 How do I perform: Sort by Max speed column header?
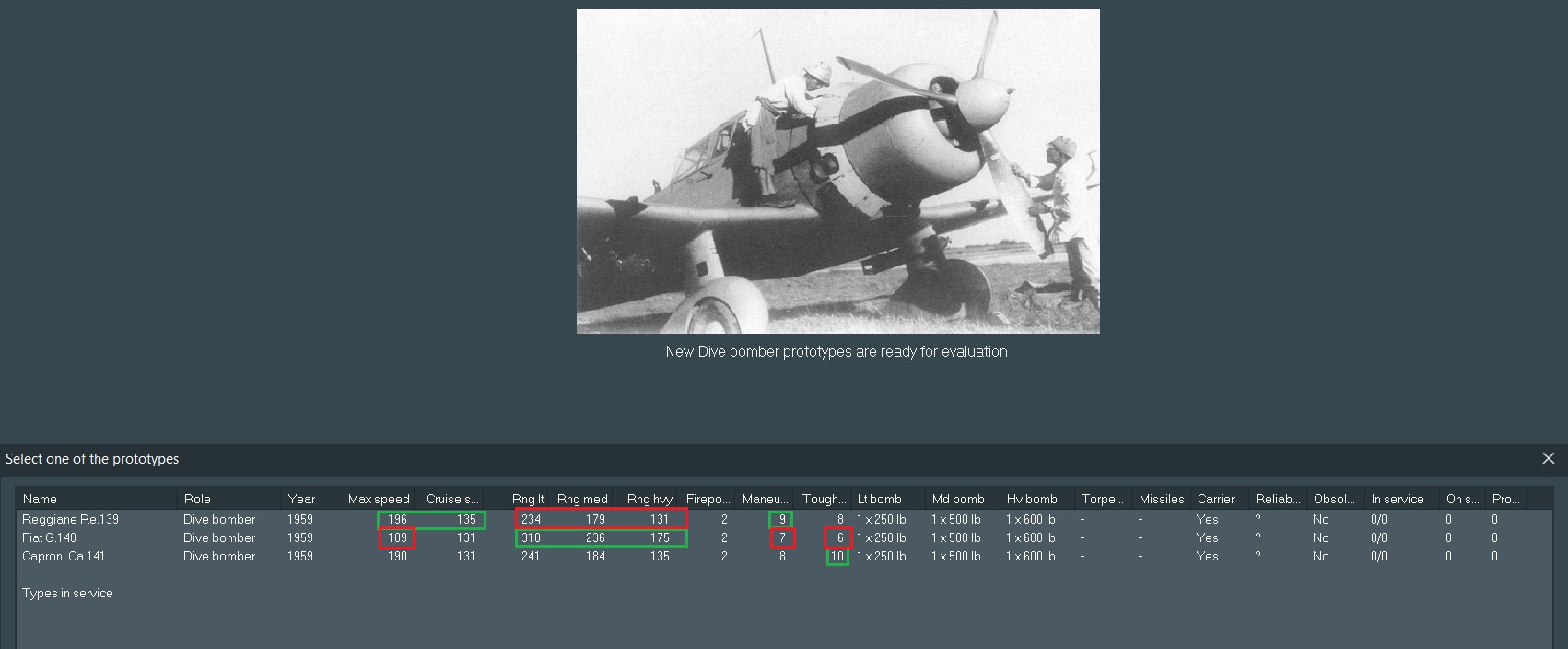click(373, 499)
